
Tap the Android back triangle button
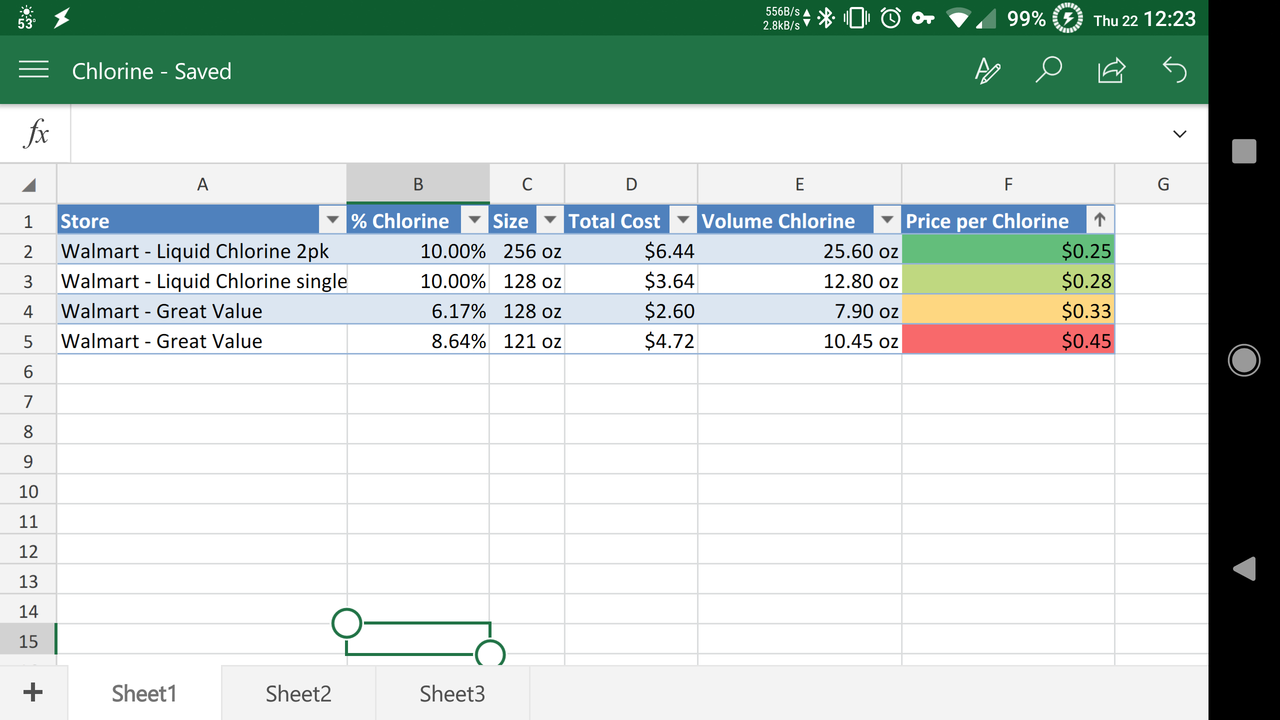(1244, 569)
